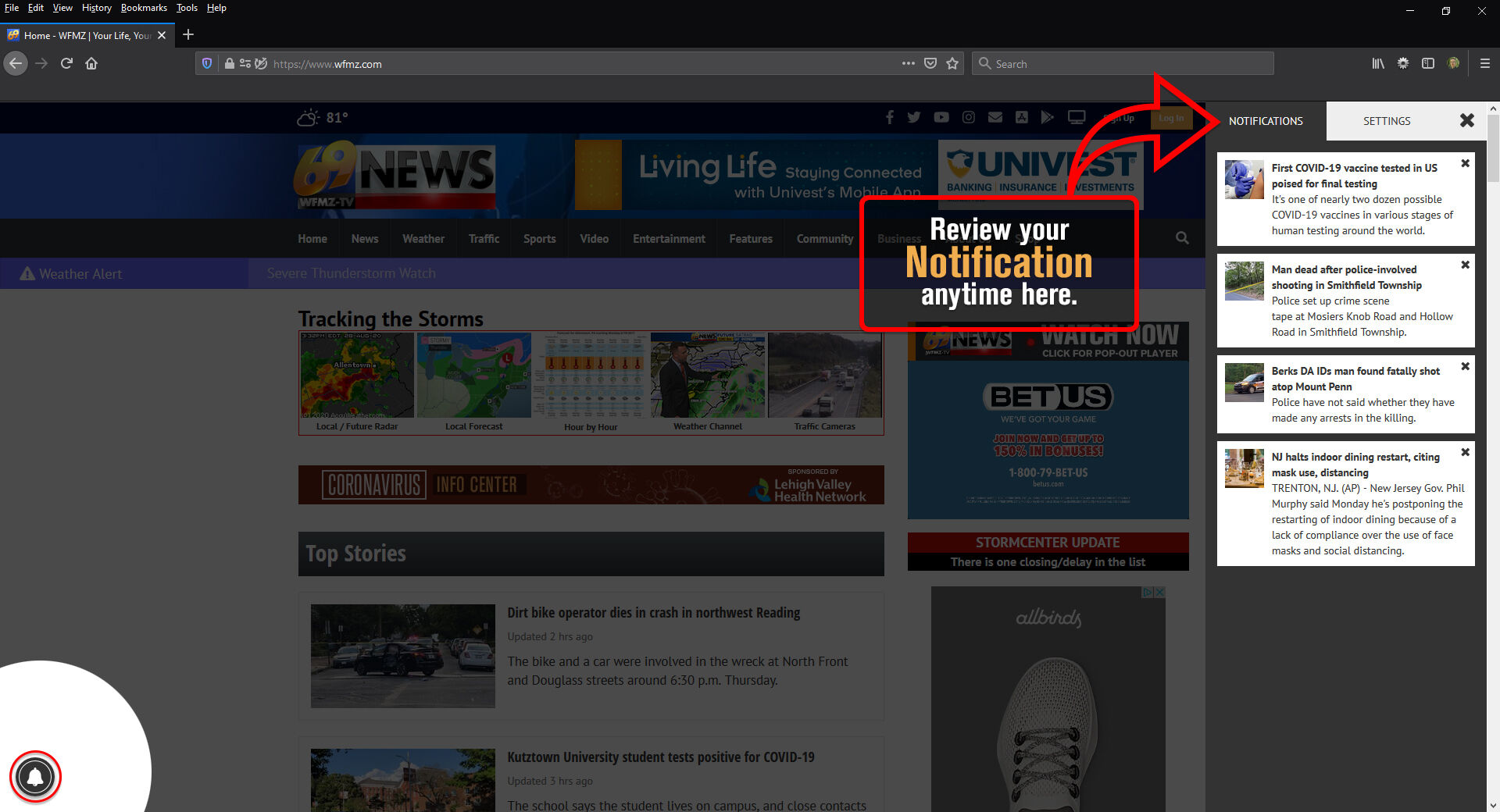Click the Log In button
1500x812 pixels.
(1170, 118)
